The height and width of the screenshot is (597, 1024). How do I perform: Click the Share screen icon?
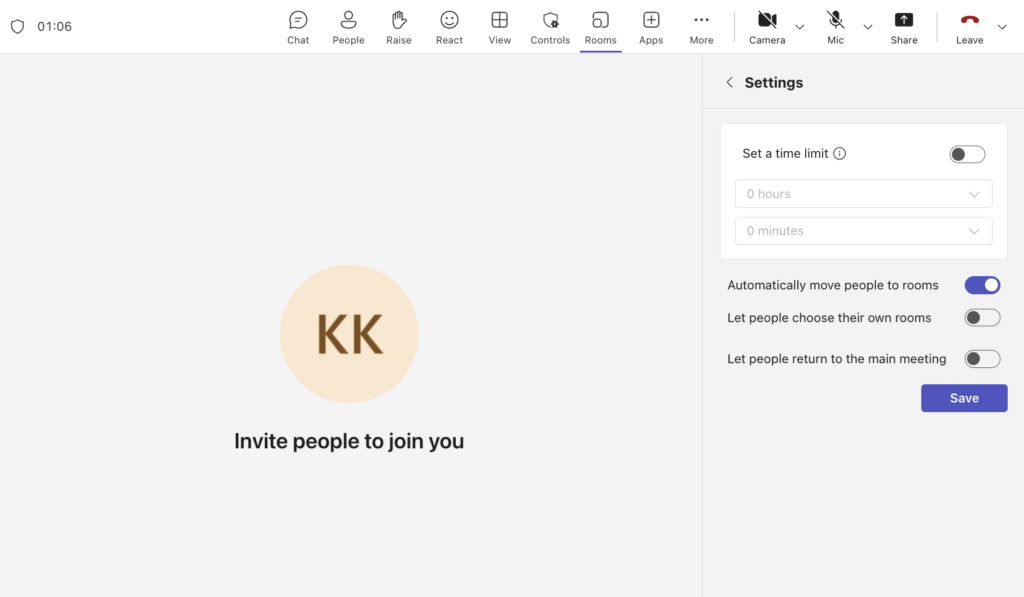(x=904, y=27)
